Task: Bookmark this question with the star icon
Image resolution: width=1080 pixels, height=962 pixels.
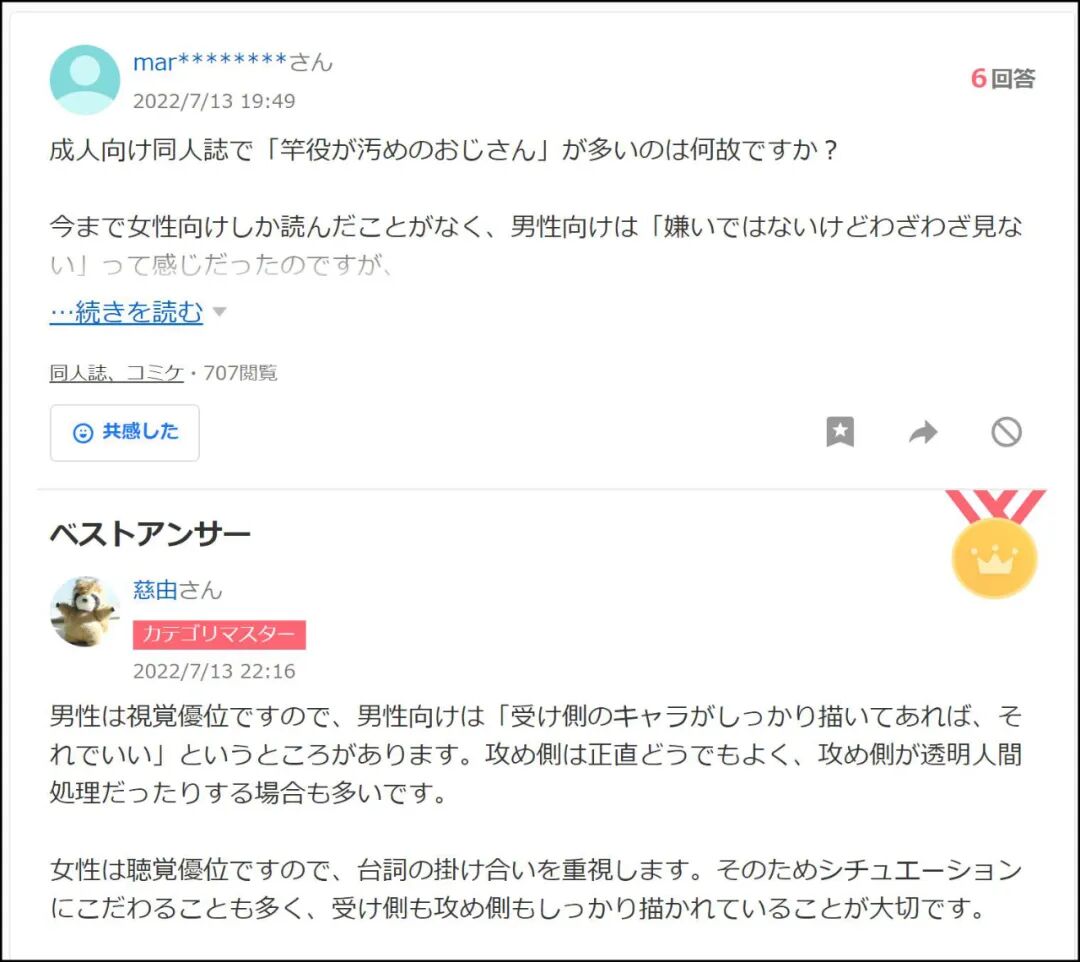Action: [840, 432]
